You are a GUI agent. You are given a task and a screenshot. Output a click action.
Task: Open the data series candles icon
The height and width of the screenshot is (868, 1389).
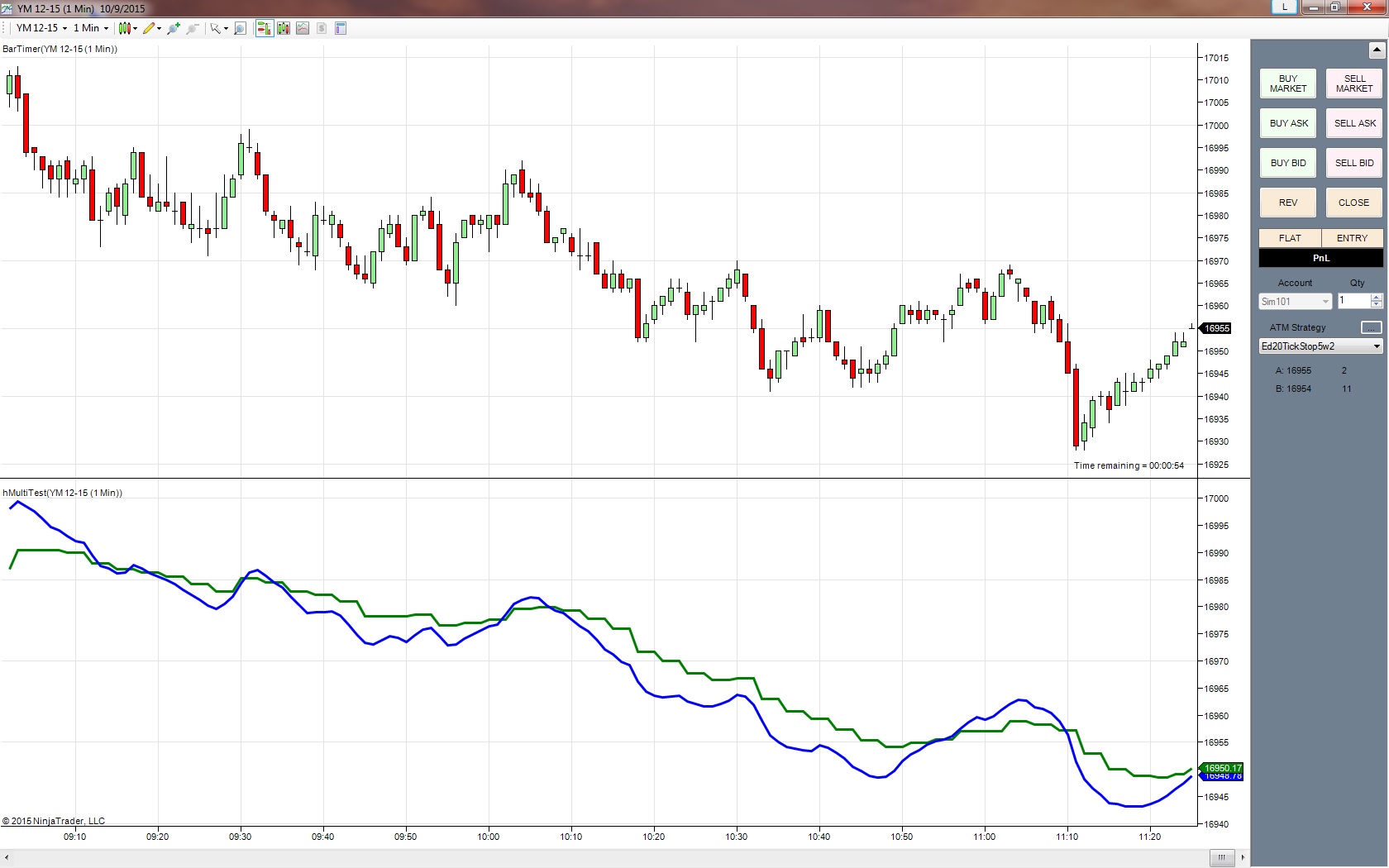(x=284, y=28)
